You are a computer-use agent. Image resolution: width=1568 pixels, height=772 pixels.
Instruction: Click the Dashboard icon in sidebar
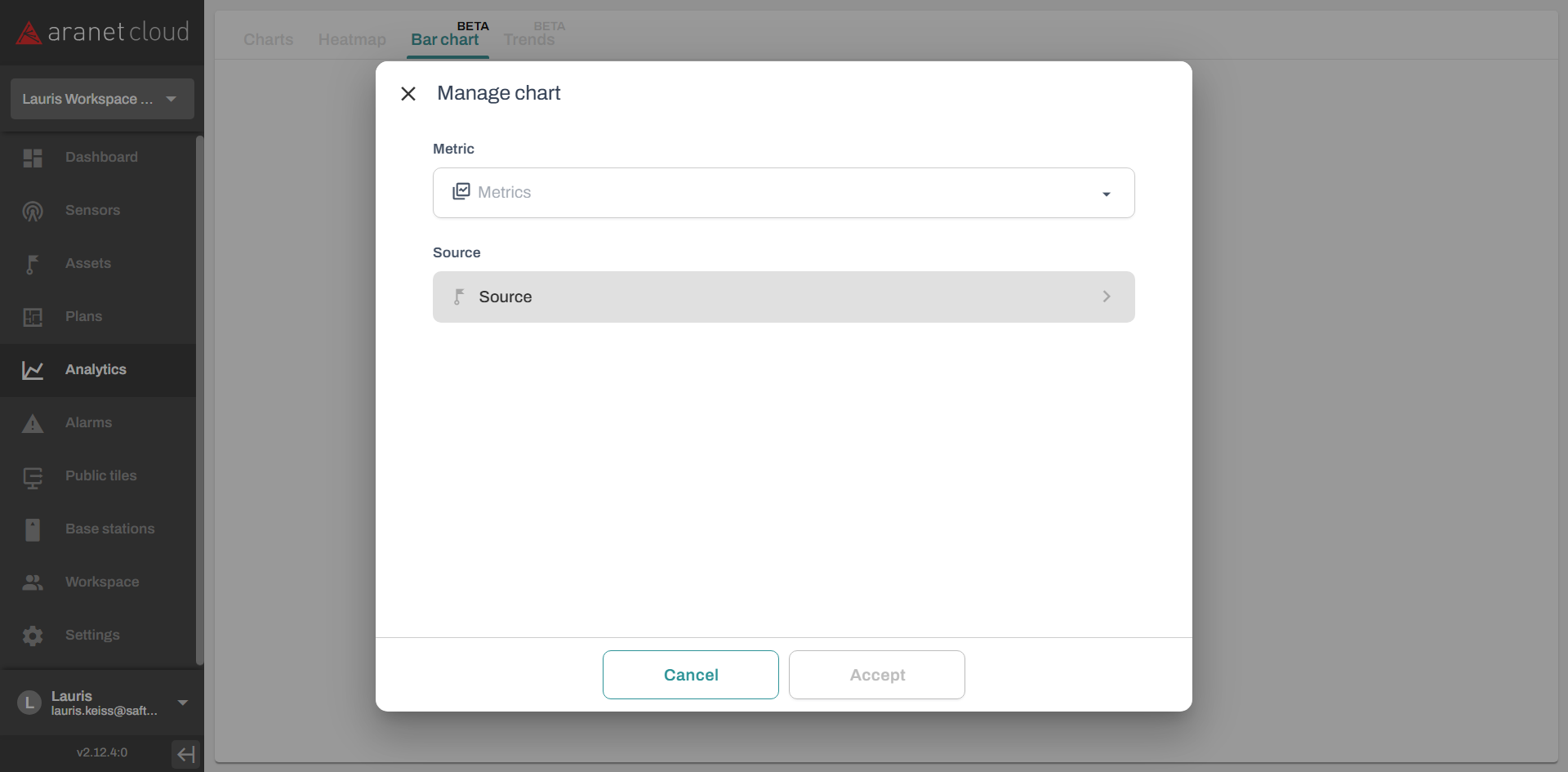click(x=33, y=158)
